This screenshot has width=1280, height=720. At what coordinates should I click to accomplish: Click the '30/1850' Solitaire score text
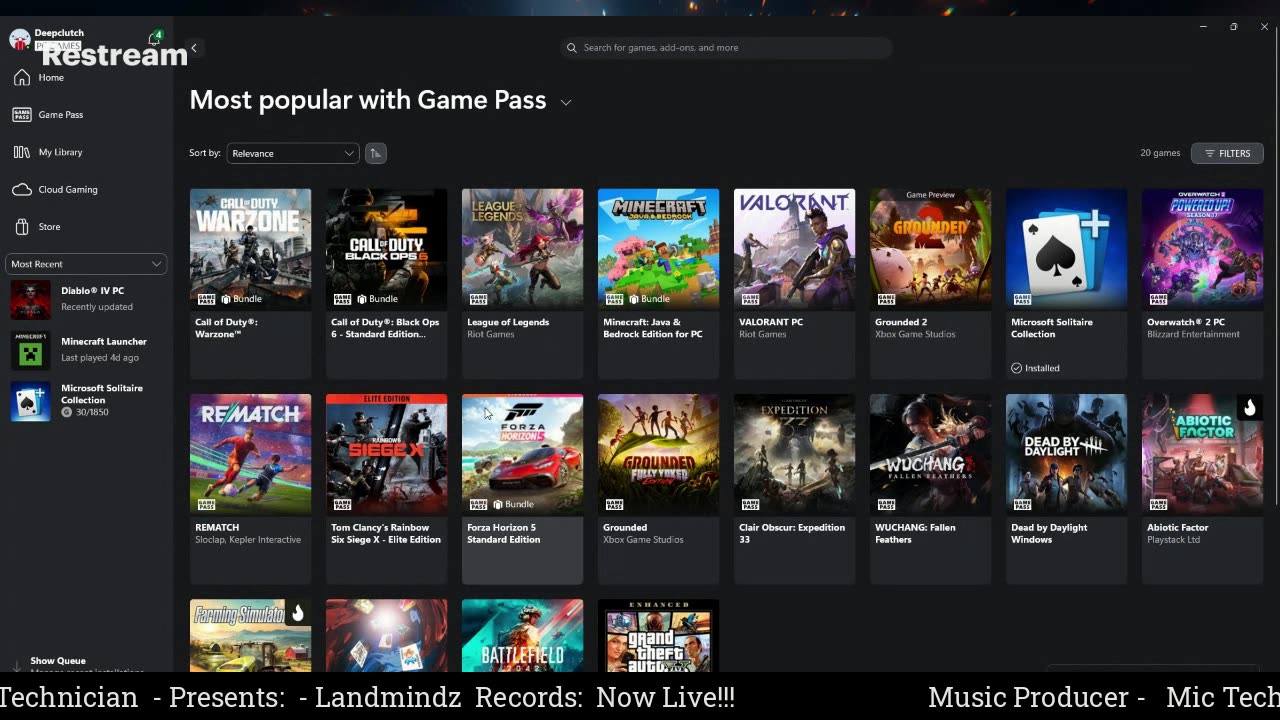[x=92, y=412]
